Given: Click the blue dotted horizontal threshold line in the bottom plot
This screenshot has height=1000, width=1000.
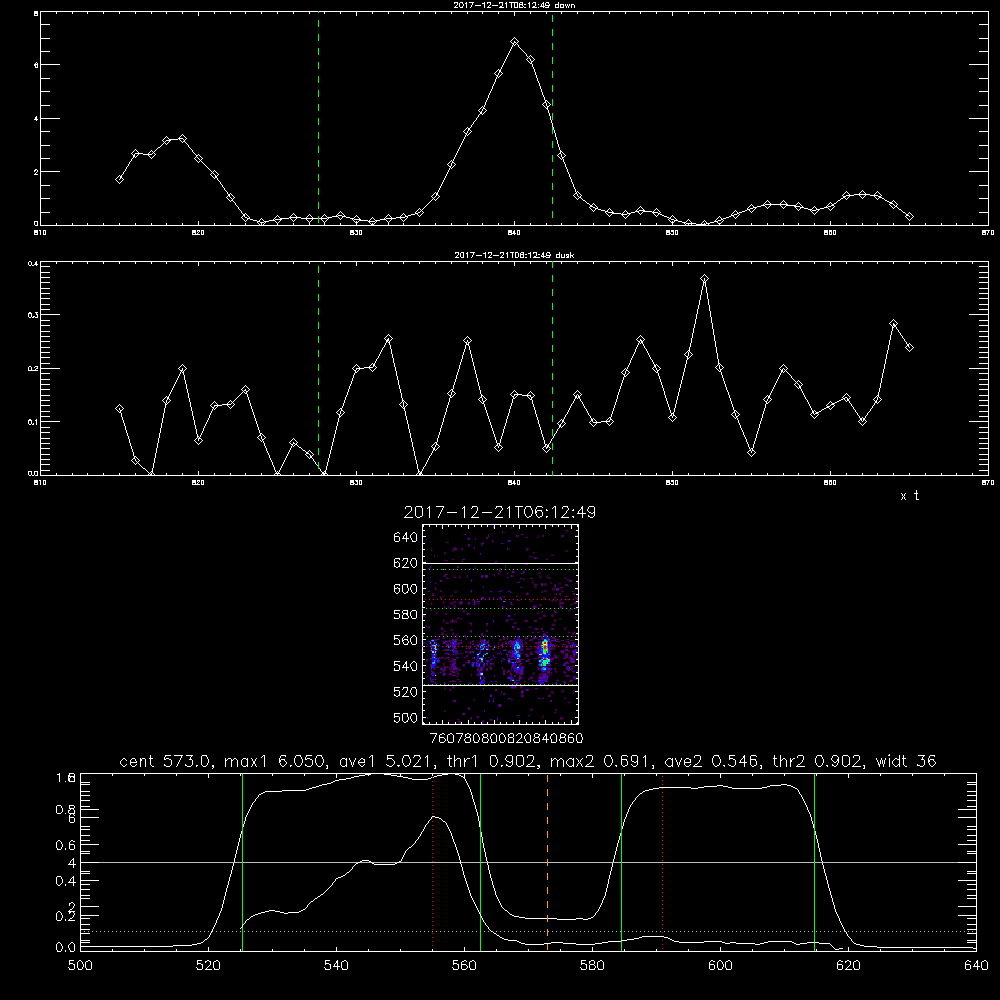Looking at the screenshot, I should coord(528,932).
